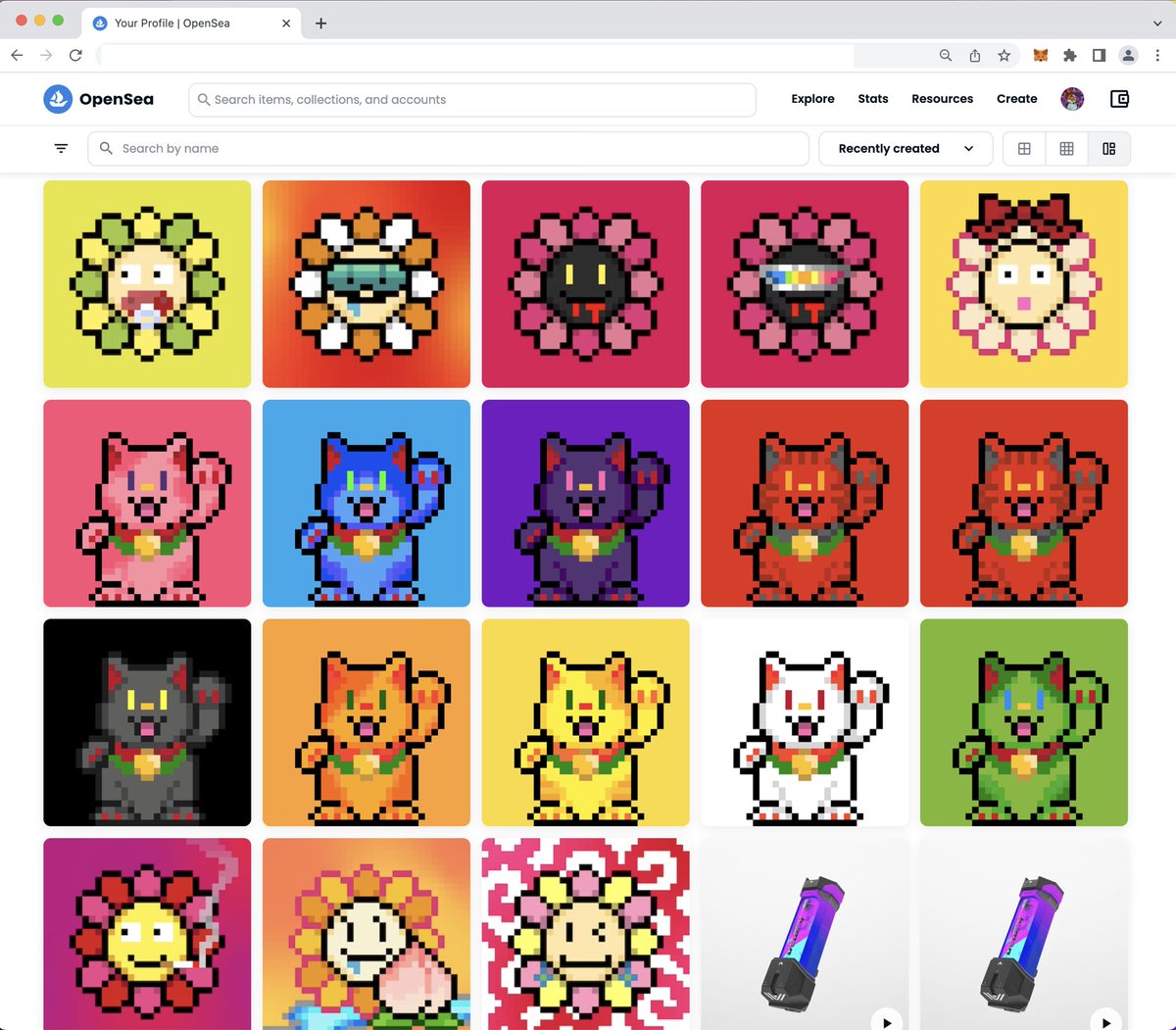Focus the Search items, collections, and accounts field
1176x1030 pixels.
472,100
